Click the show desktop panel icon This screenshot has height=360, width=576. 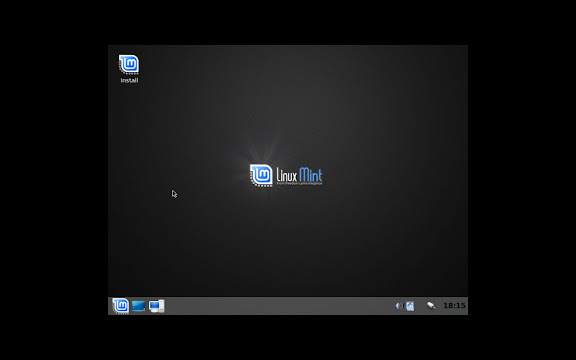(x=138, y=306)
